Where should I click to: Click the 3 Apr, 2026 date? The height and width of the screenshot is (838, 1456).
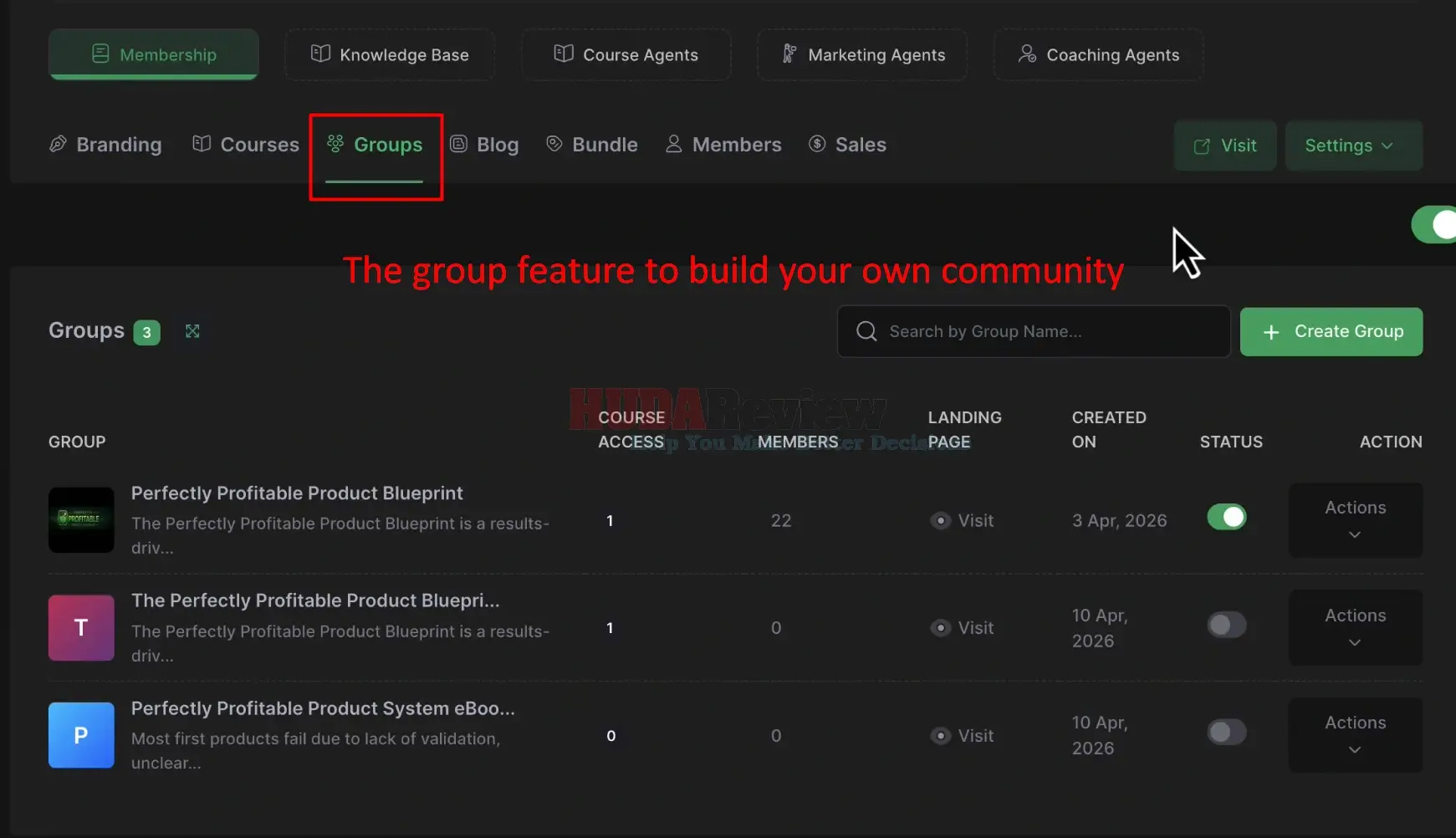coord(1120,520)
